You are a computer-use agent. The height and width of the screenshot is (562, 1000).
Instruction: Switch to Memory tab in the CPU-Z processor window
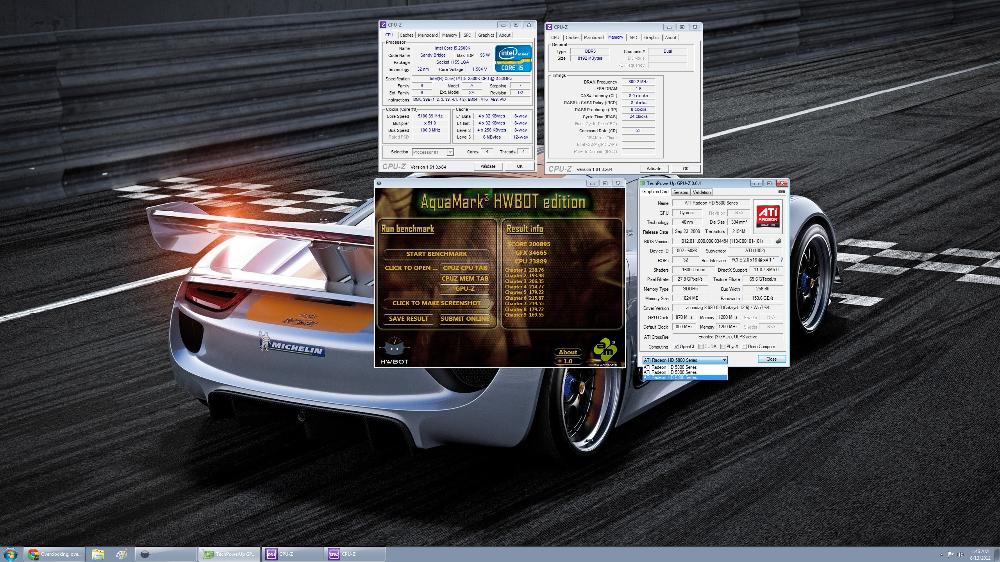pos(449,35)
